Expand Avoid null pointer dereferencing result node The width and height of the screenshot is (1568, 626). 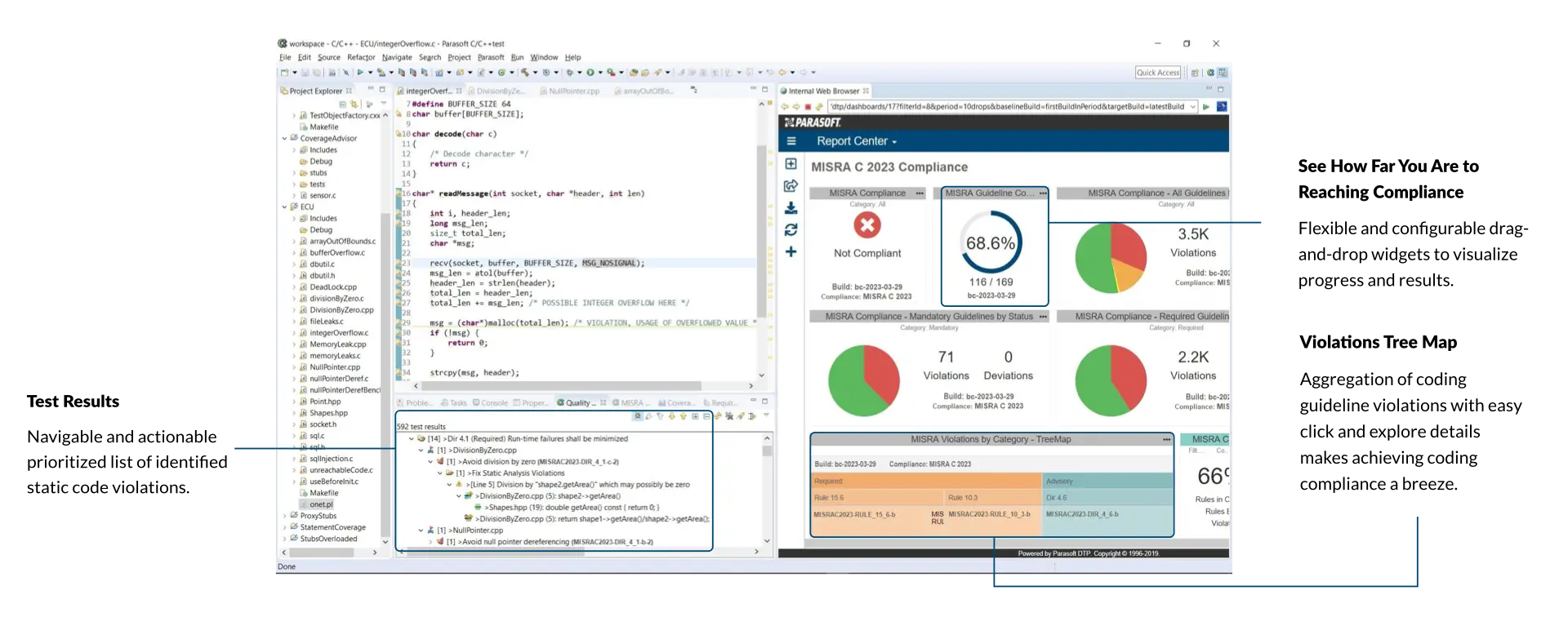(x=430, y=542)
